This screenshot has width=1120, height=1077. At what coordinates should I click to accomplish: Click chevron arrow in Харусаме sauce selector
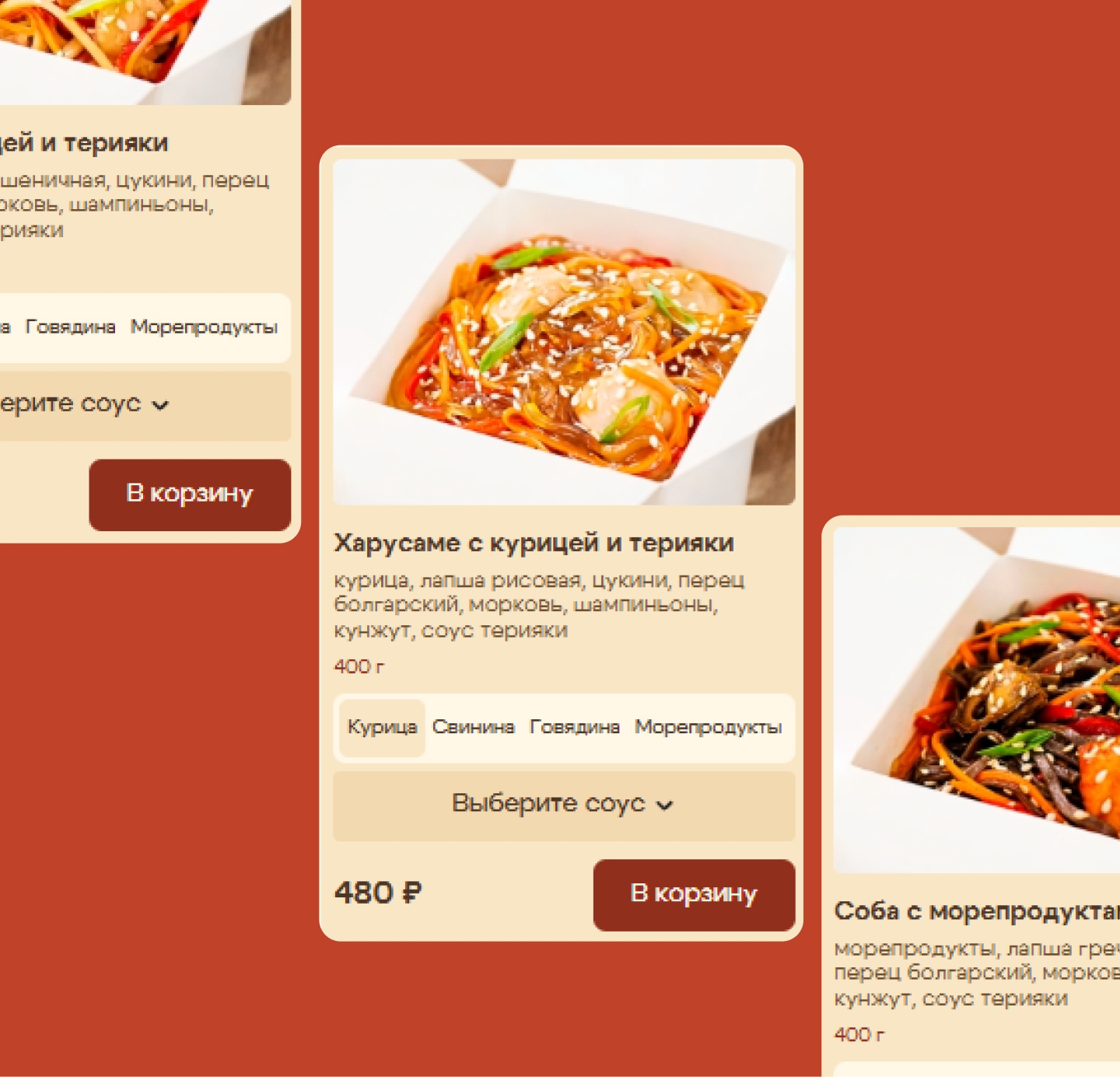[x=664, y=806]
